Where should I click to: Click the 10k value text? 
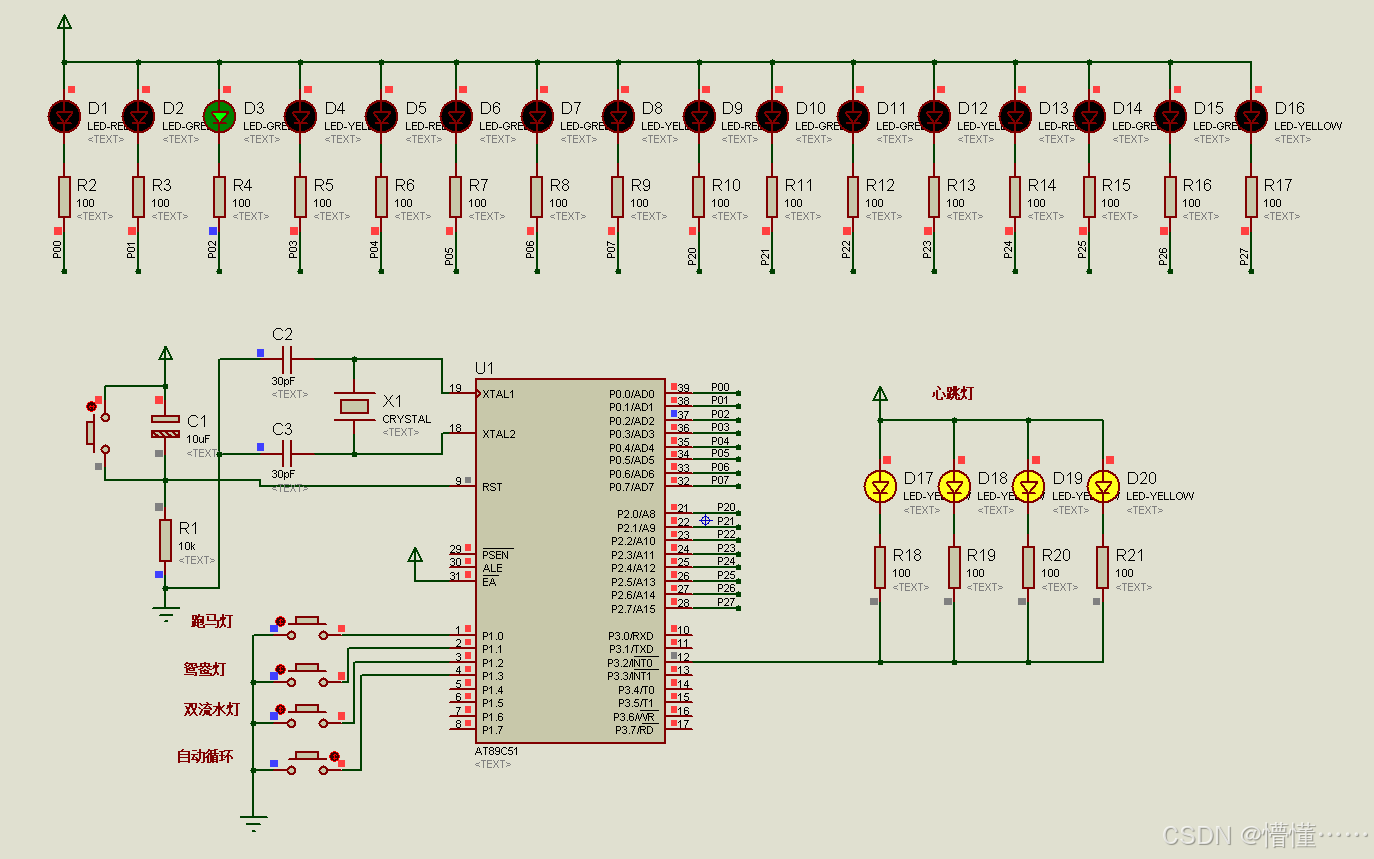tap(187, 546)
